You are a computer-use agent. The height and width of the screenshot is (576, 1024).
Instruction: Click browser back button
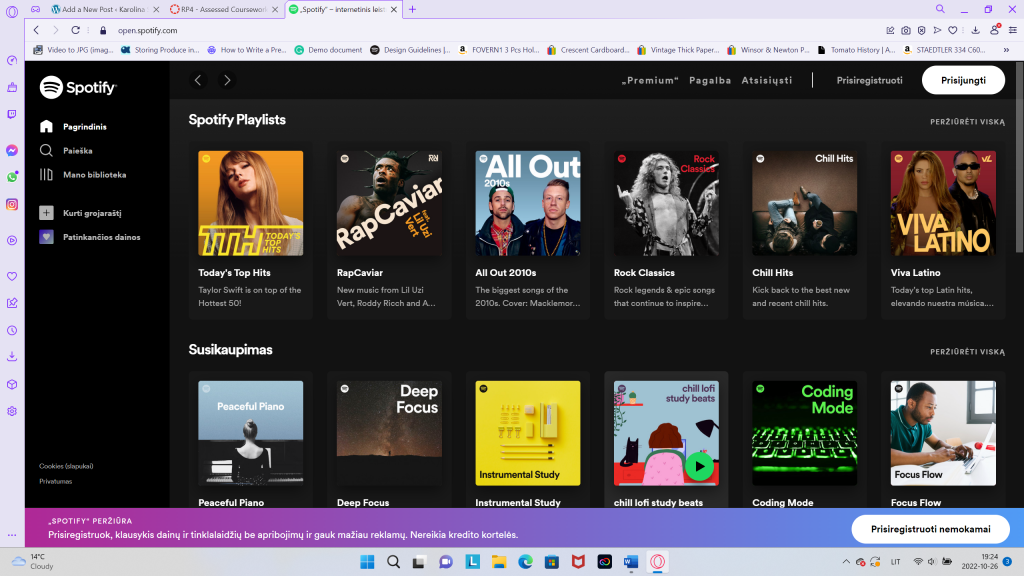tap(37, 30)
